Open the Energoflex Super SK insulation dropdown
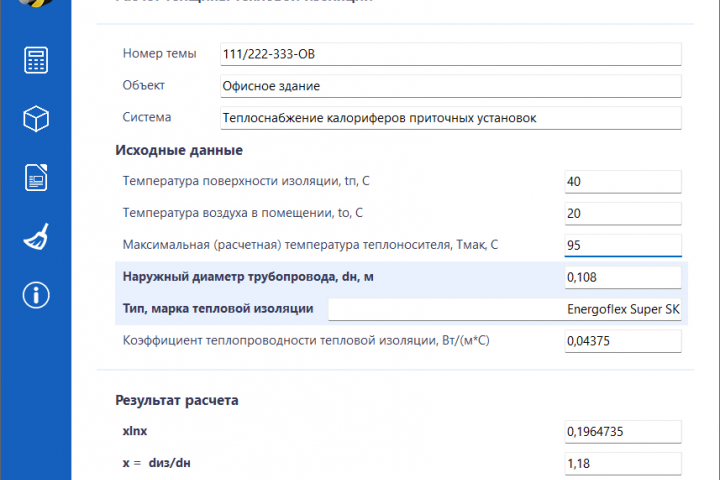The width and height of the screenshot is (720, 480). [505, 309]
